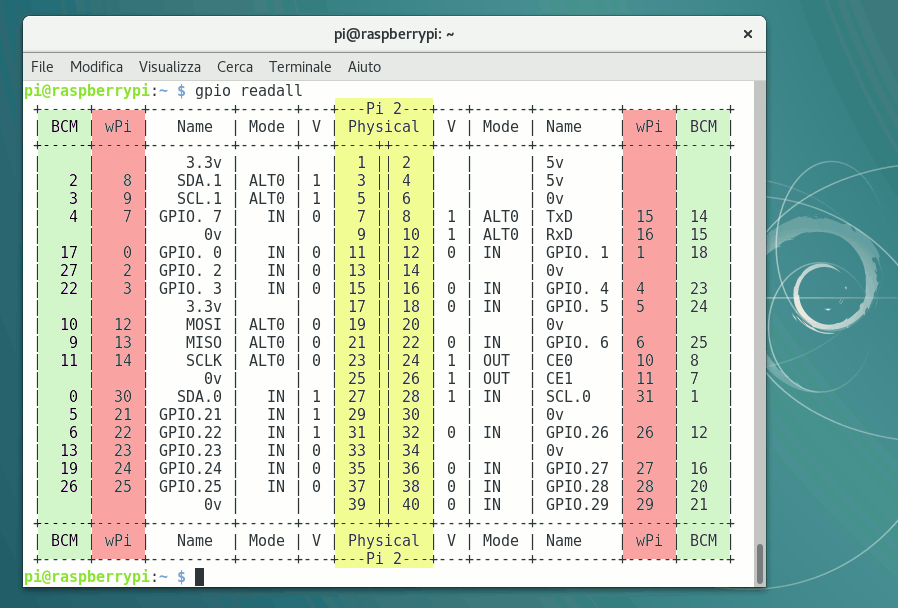898x608 pixels.
Task: Click the wPi column header
Action: [x=118, y=126]
